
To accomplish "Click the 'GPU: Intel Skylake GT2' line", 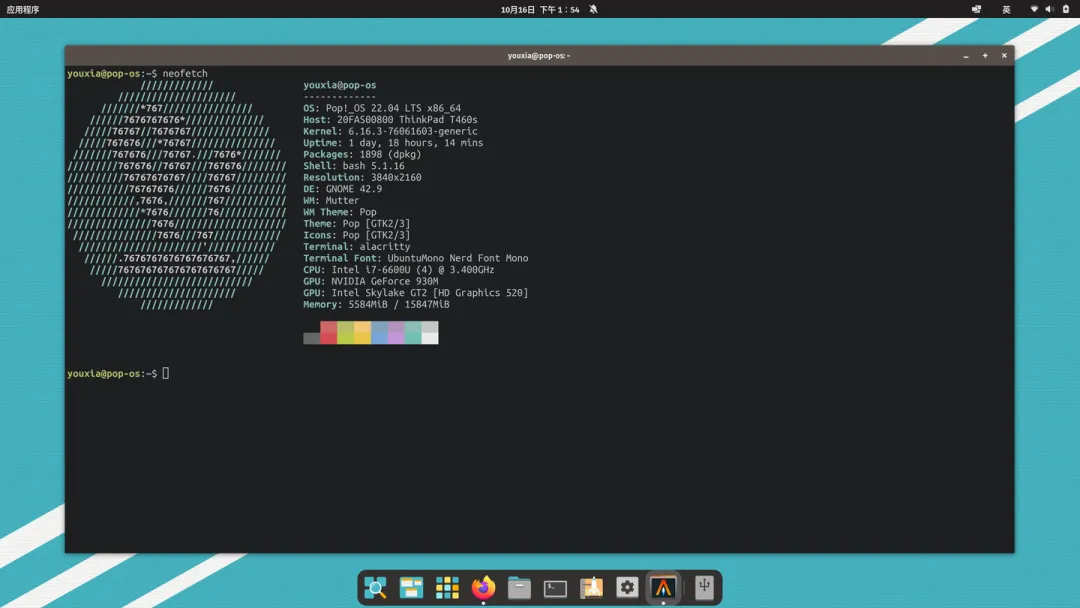I will (x=416, y=293).
